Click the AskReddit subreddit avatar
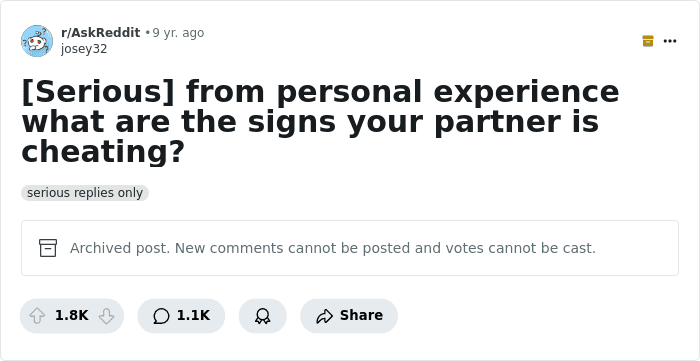 coord(37,41)
